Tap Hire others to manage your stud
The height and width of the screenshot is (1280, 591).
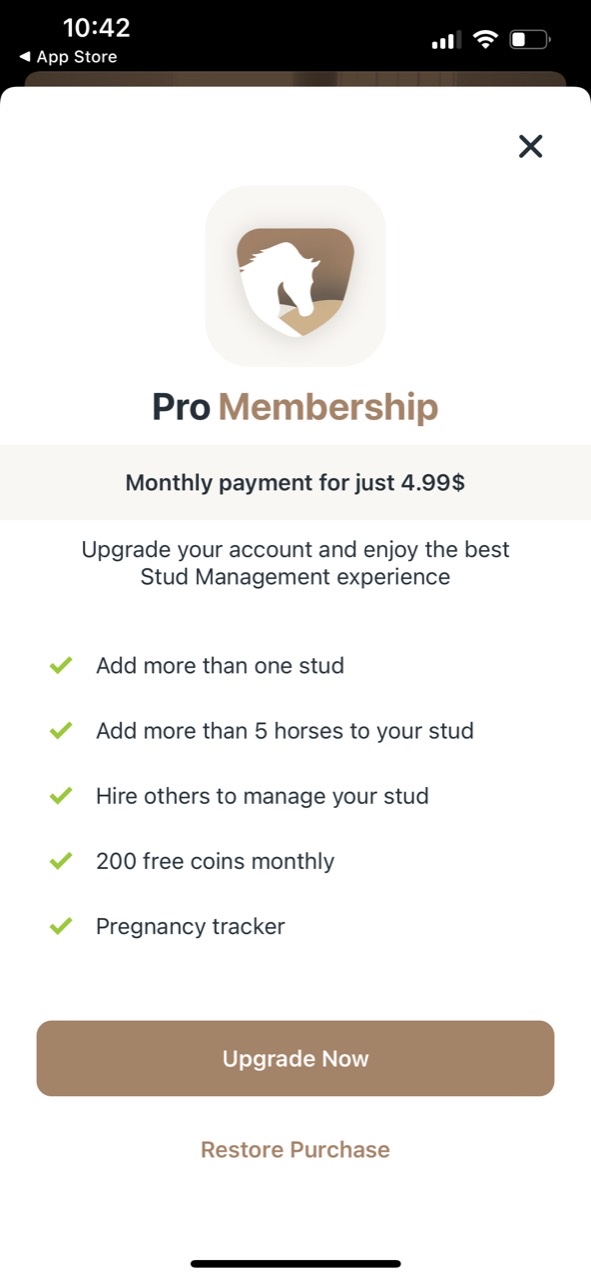pyautogui.click(x=262, y=796)
